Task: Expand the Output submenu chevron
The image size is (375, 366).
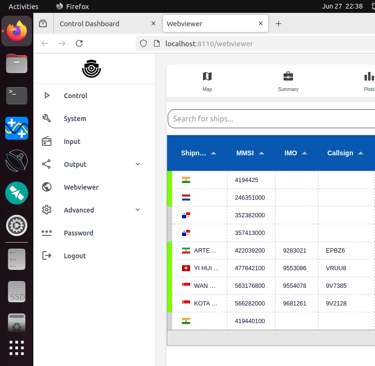Action: coord(138,164)
